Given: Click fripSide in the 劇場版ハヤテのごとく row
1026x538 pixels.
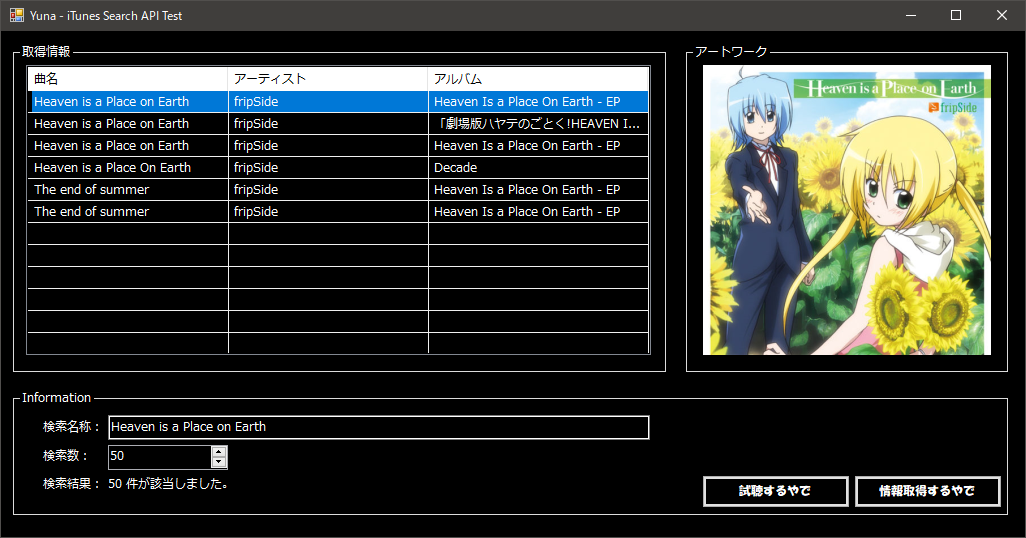Looking at the screenshot, I should point(328,124).
